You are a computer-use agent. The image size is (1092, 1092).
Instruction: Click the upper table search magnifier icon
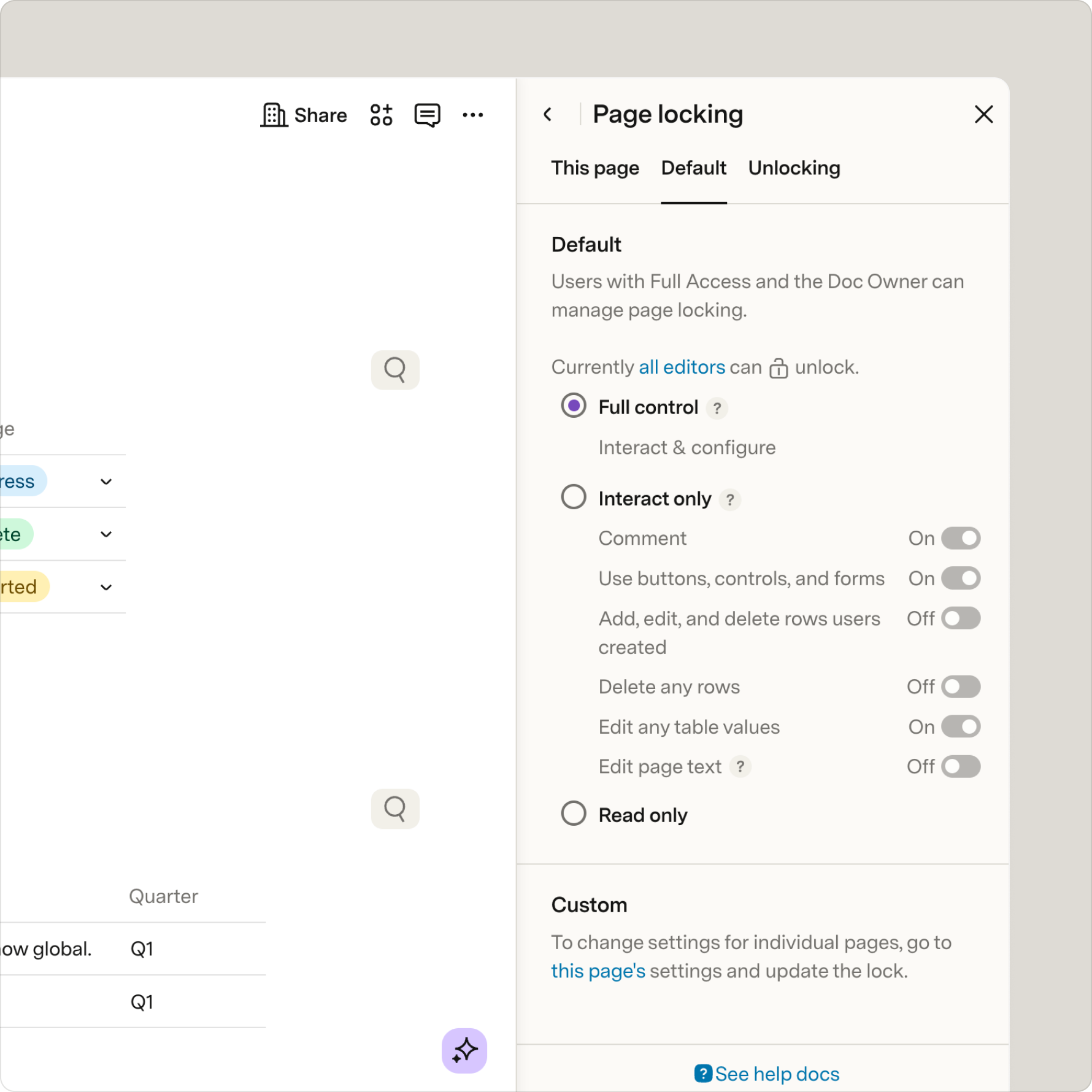(x=395, y=370)
